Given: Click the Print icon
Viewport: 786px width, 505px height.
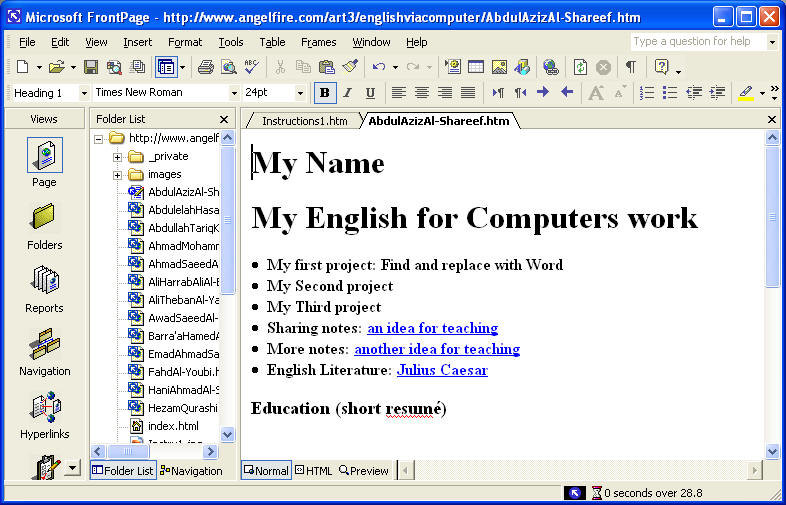Looking at the screenshot, I should [205, 67].
